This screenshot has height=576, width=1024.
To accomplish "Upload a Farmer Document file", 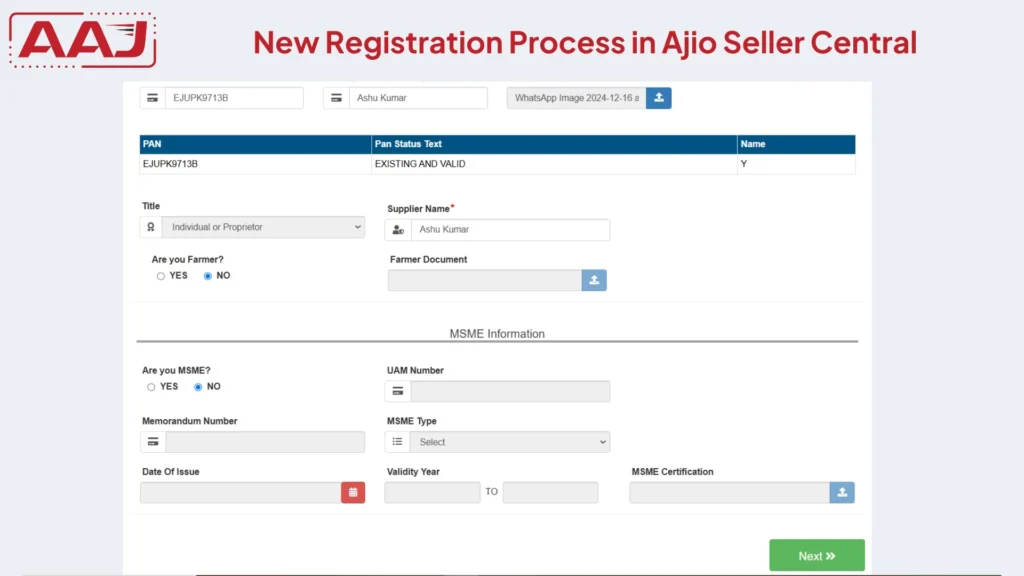I will (594, 280).
